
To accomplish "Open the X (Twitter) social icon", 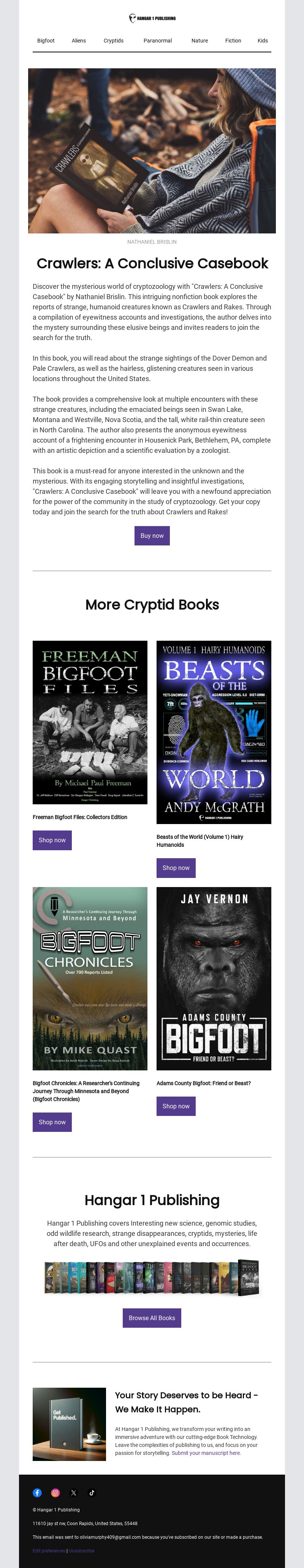I will click(74, 1492).
